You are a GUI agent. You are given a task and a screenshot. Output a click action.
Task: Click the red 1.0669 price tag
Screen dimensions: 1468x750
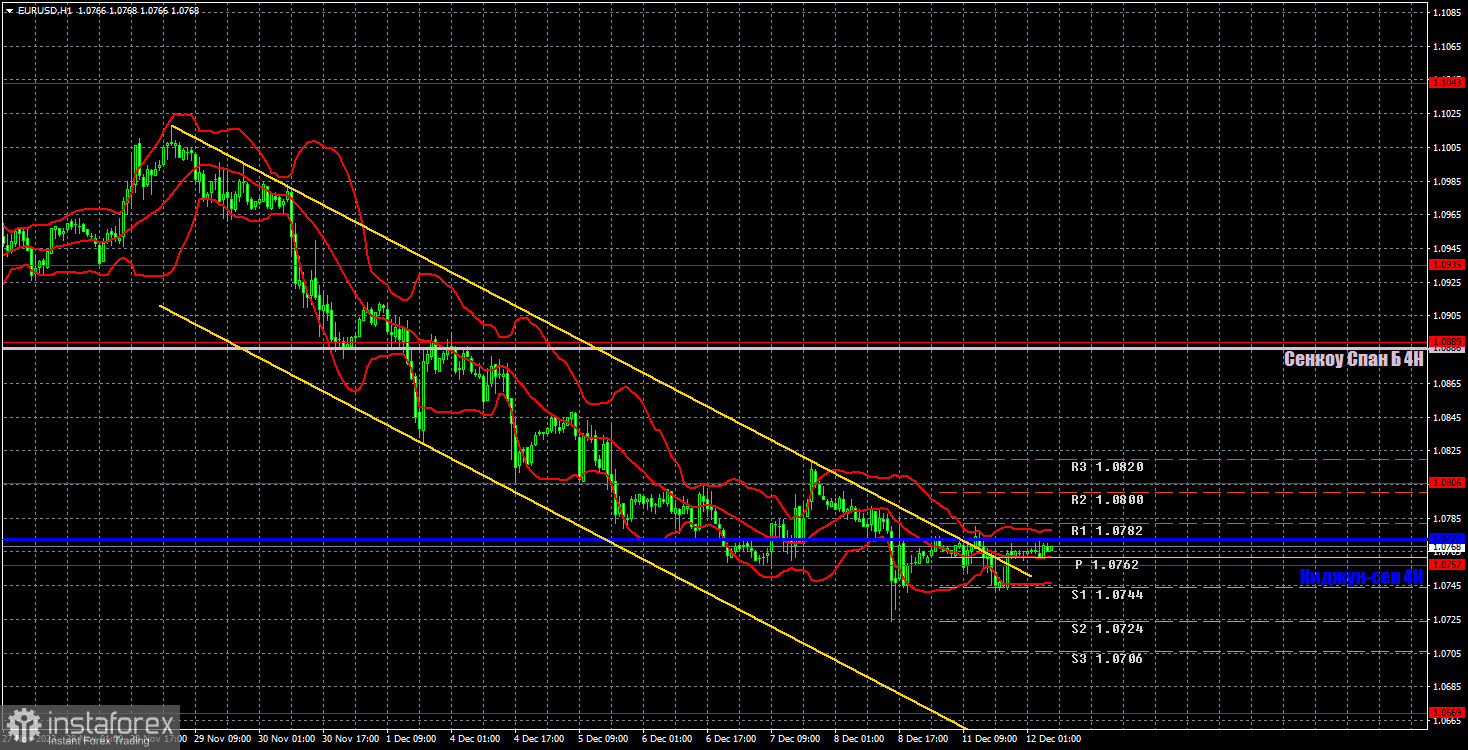[1447, 713]
